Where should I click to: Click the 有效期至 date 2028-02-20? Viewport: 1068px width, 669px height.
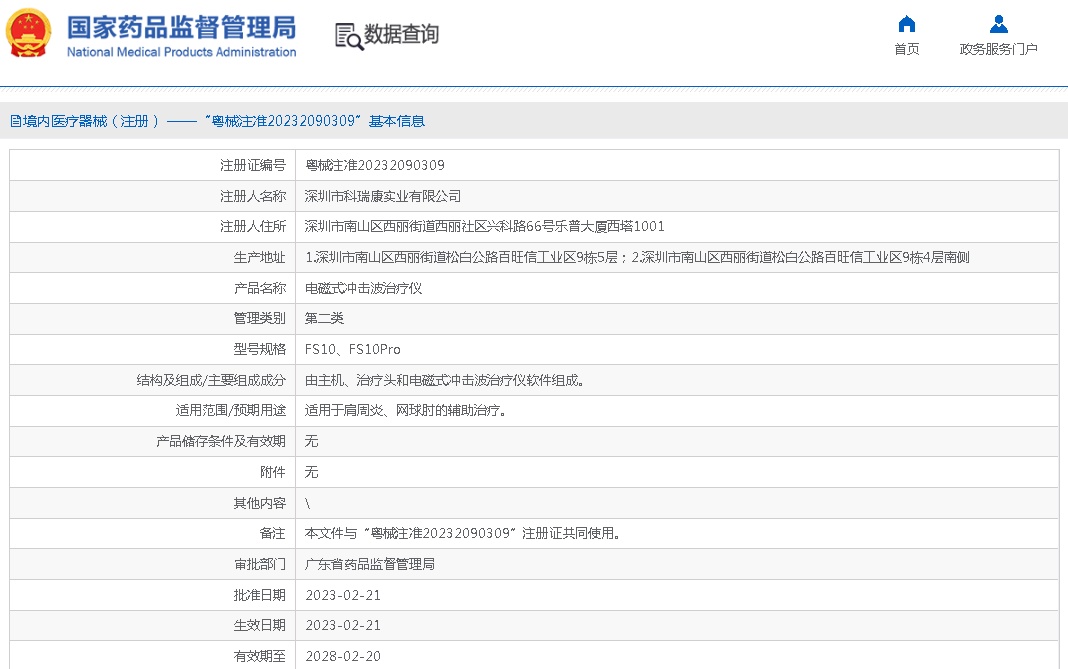[343, 656]
